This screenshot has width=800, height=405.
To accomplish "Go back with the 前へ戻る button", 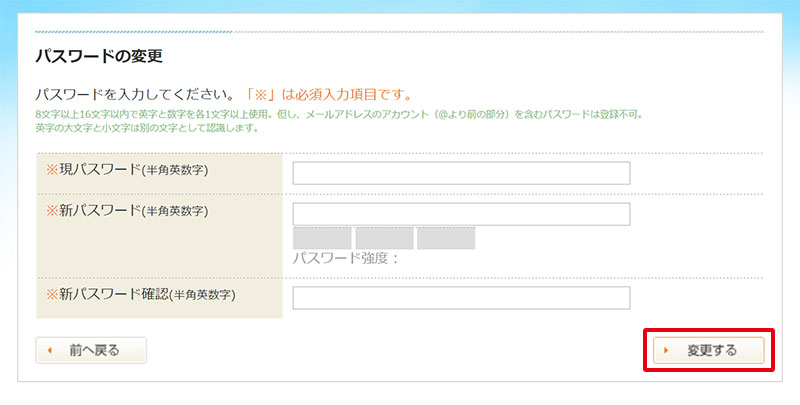I will point(91,350).
